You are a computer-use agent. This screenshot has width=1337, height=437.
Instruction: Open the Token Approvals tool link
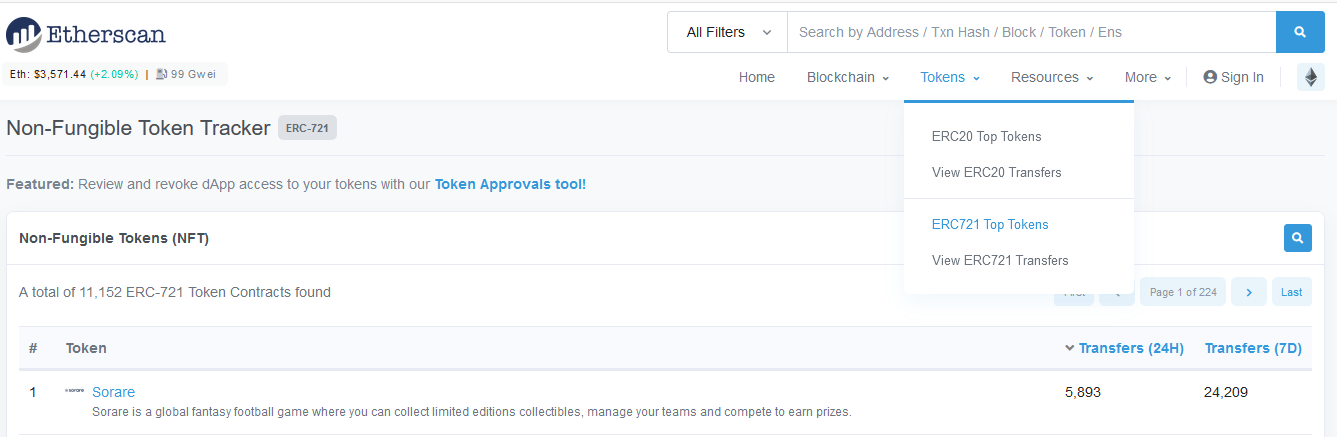[510, 184]
